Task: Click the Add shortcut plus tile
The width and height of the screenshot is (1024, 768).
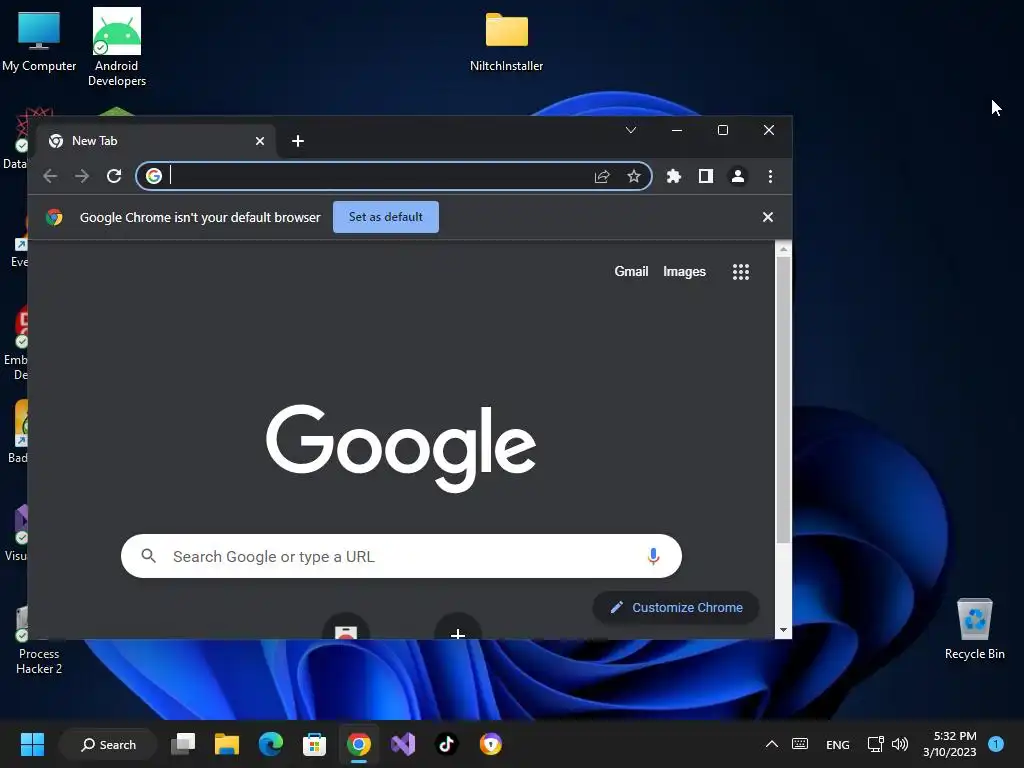Action: coord(458,628)
